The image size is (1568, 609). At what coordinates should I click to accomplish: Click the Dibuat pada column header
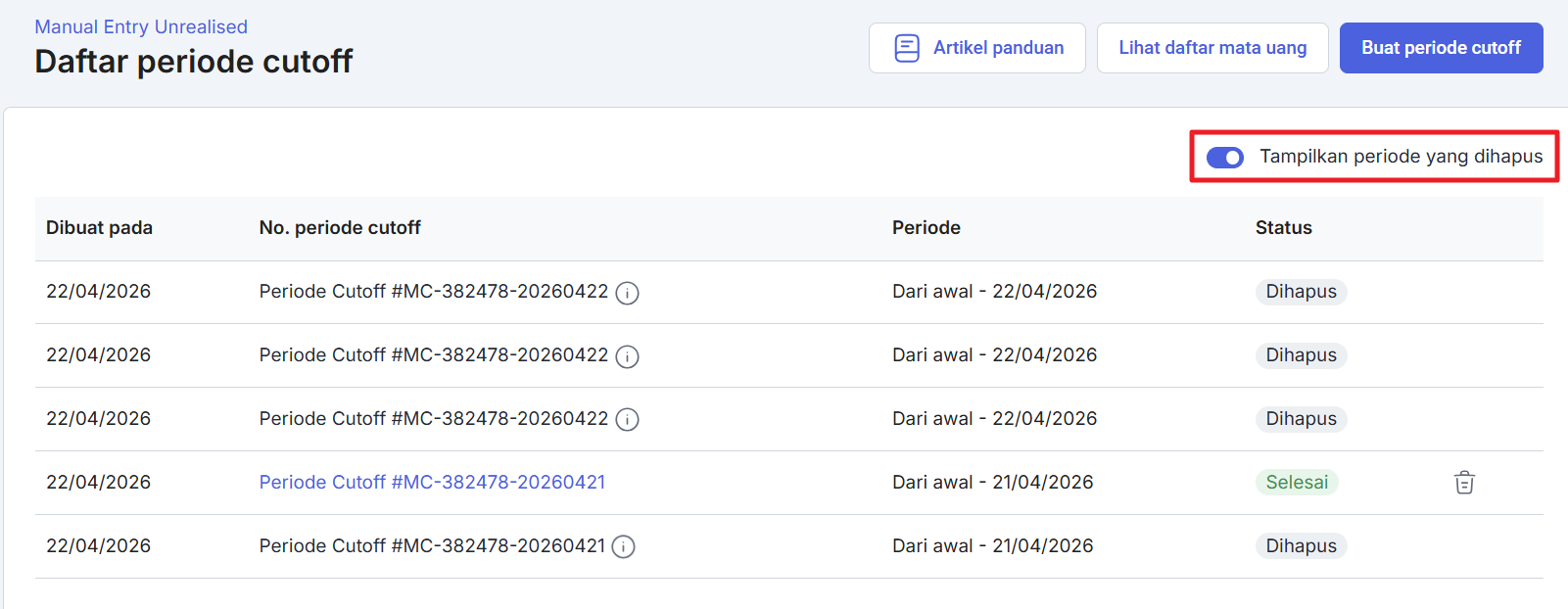tap(99, 228)
